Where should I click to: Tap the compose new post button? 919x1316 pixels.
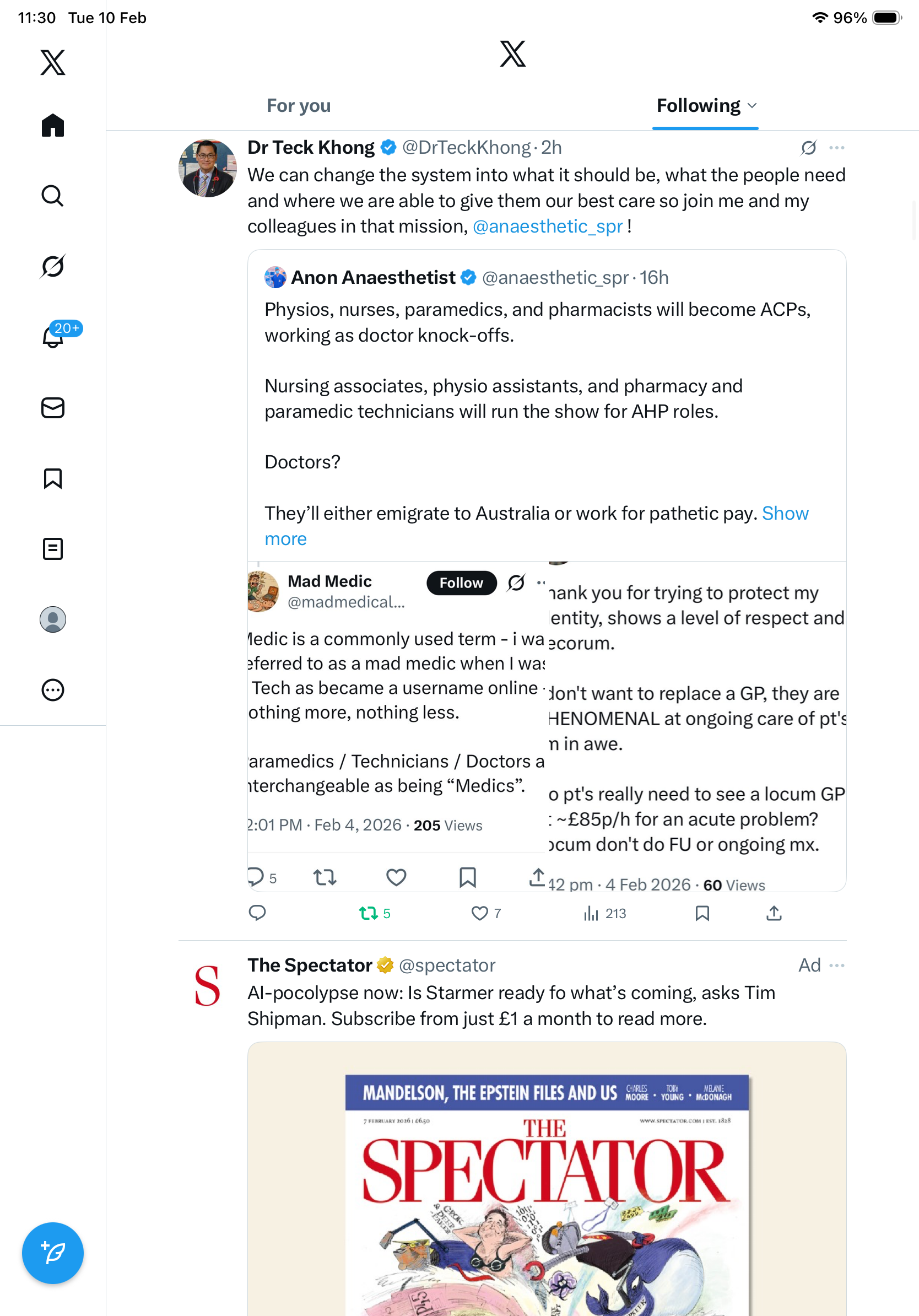(x=52, y=1253)
